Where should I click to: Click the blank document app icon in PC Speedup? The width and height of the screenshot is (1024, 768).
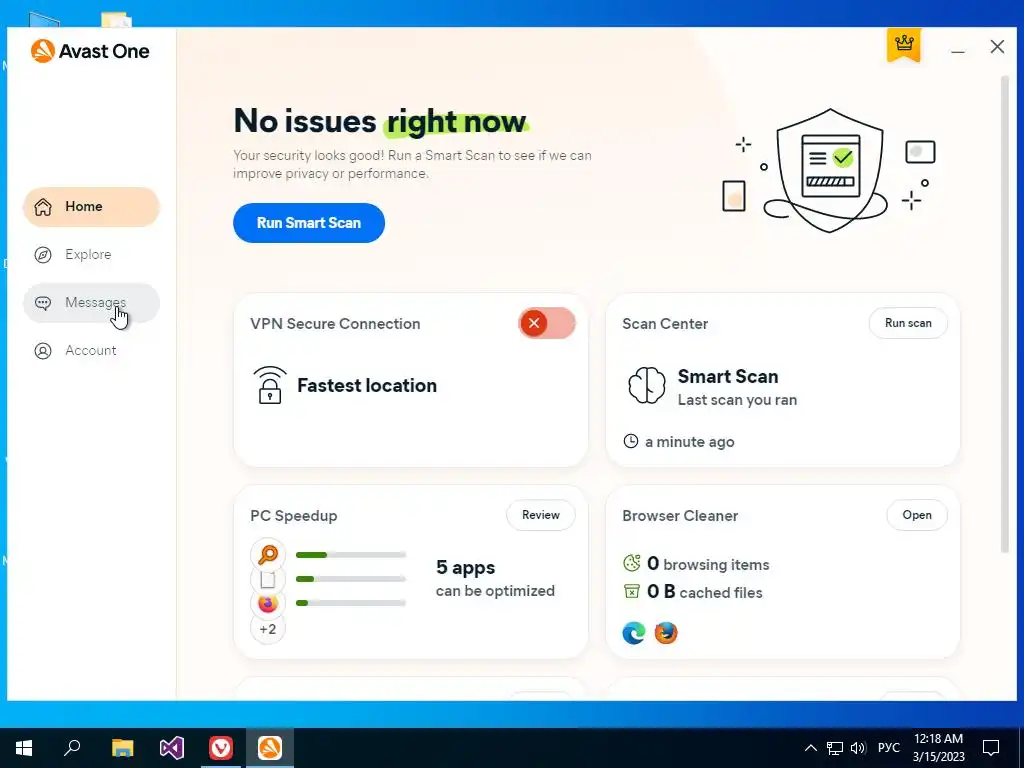pyautogui.click(x=268, y=580)
